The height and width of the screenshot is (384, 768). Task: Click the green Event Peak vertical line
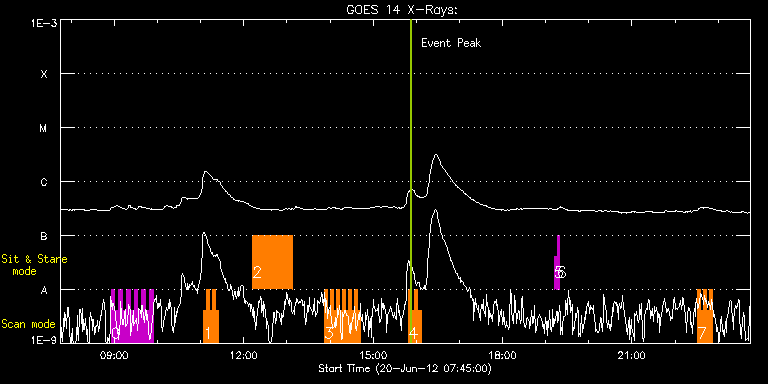point(410,181)
